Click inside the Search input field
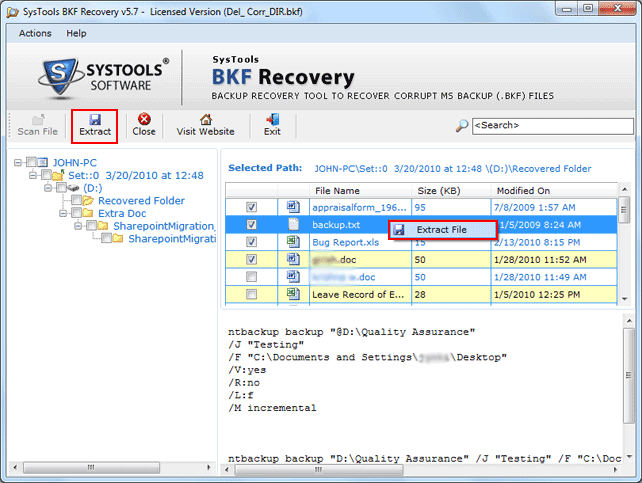 coord(552,126)
